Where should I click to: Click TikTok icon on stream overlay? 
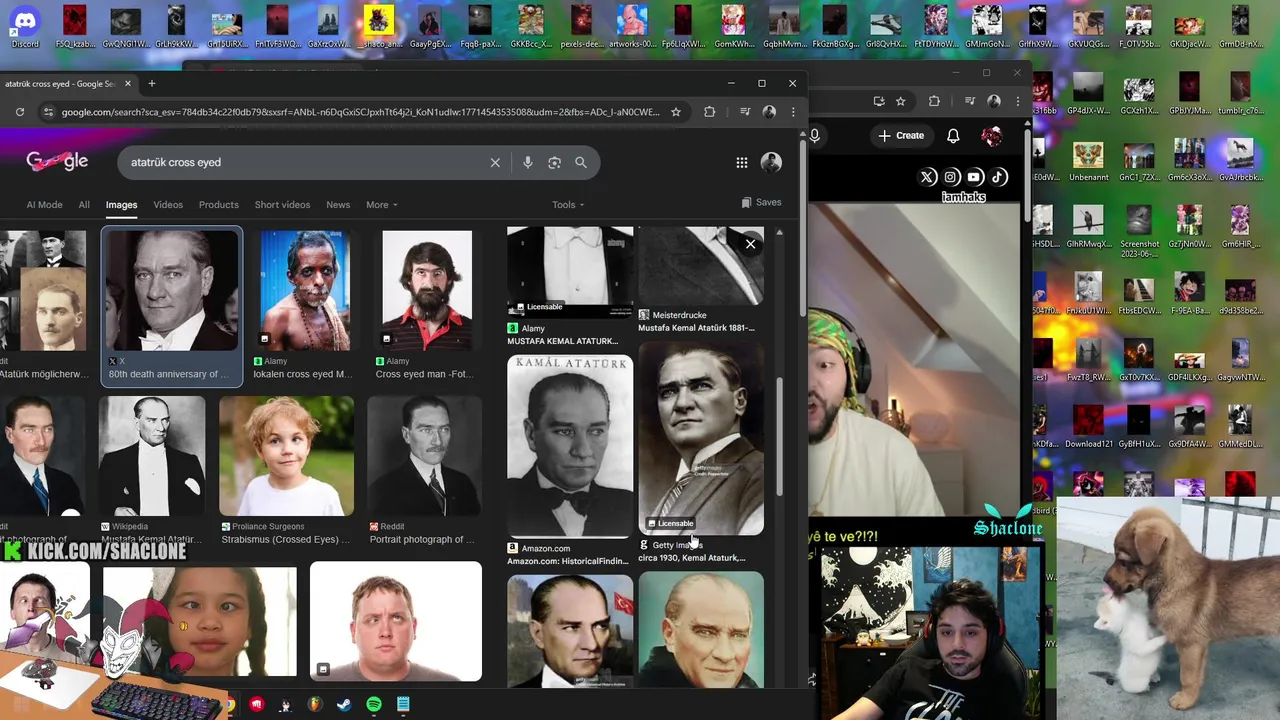click(x=998, y=177)
